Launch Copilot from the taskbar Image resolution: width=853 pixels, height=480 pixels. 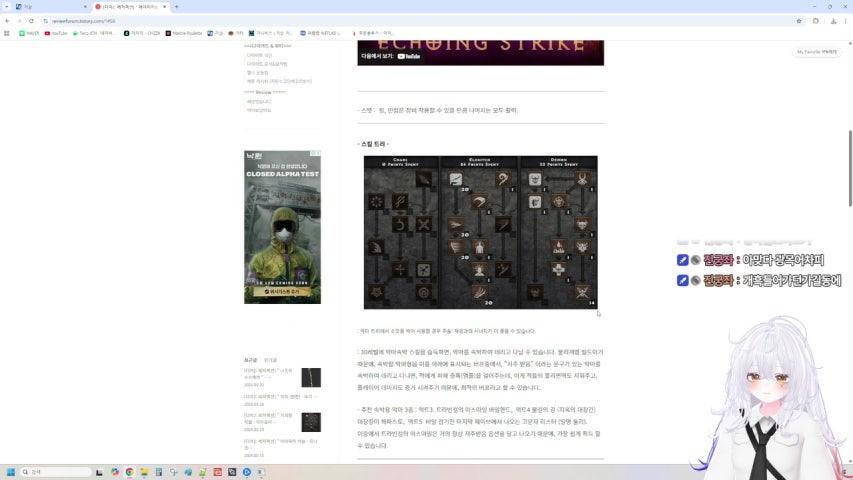(115, 472)
